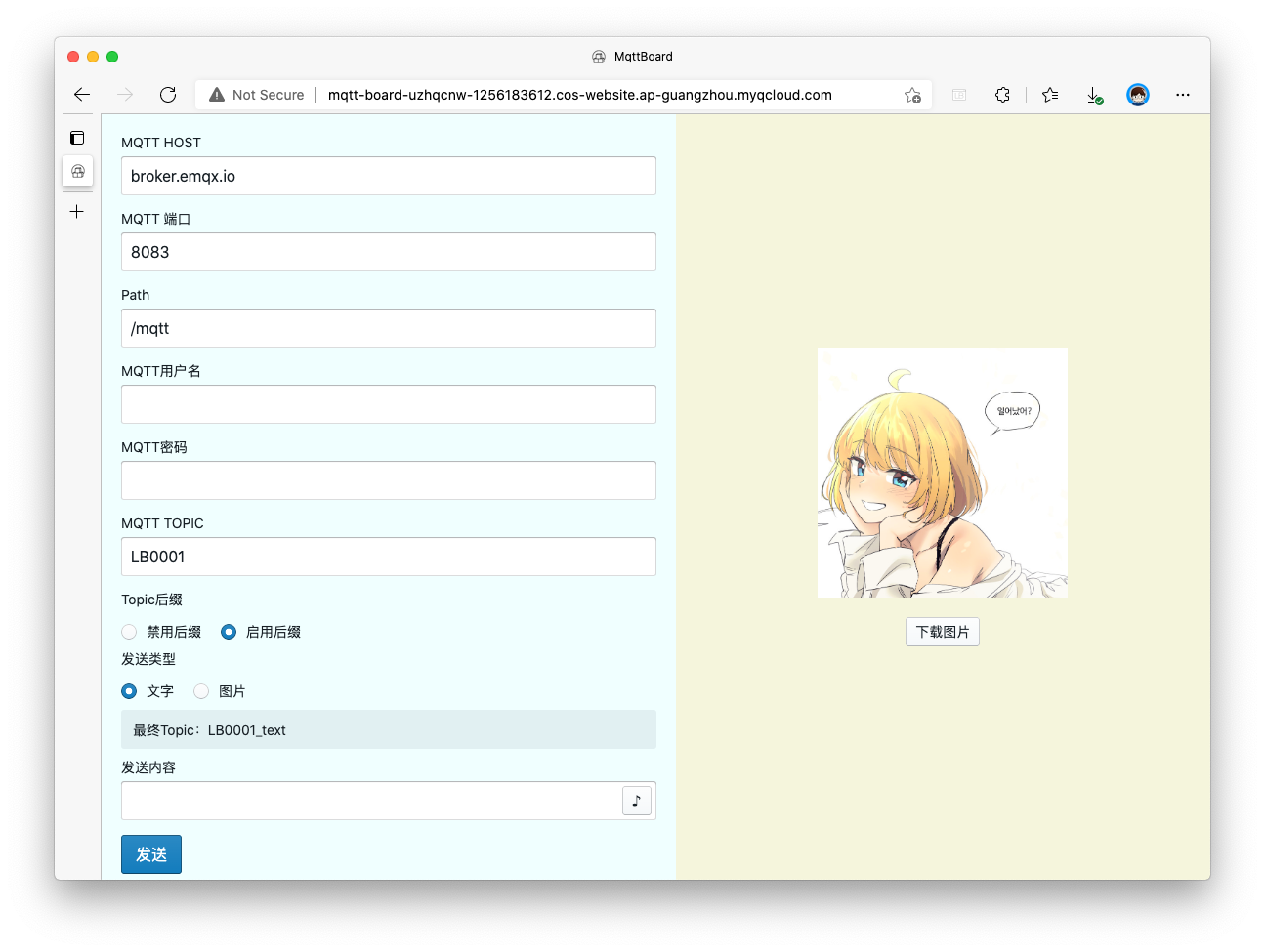1265x952 pixels.
Task: Open the user profile avatar
Action: click(1138, 95)
